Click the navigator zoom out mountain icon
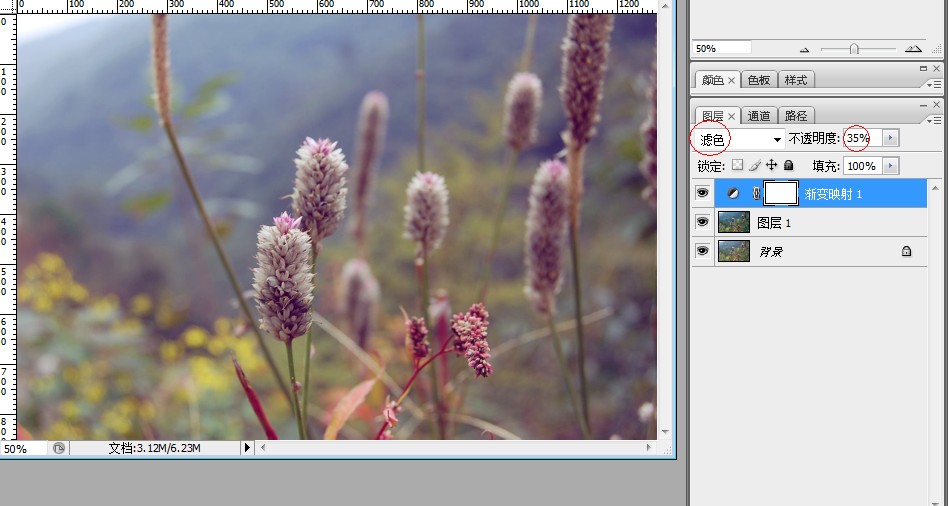The height and width of the screenshot is (506, 948). point(804,49)
